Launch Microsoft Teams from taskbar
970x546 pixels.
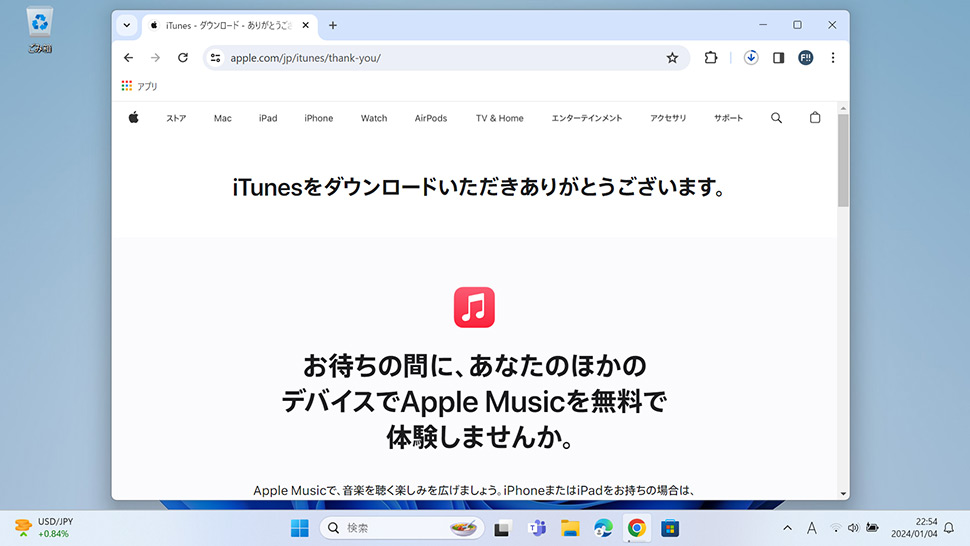tap(537, 528)
